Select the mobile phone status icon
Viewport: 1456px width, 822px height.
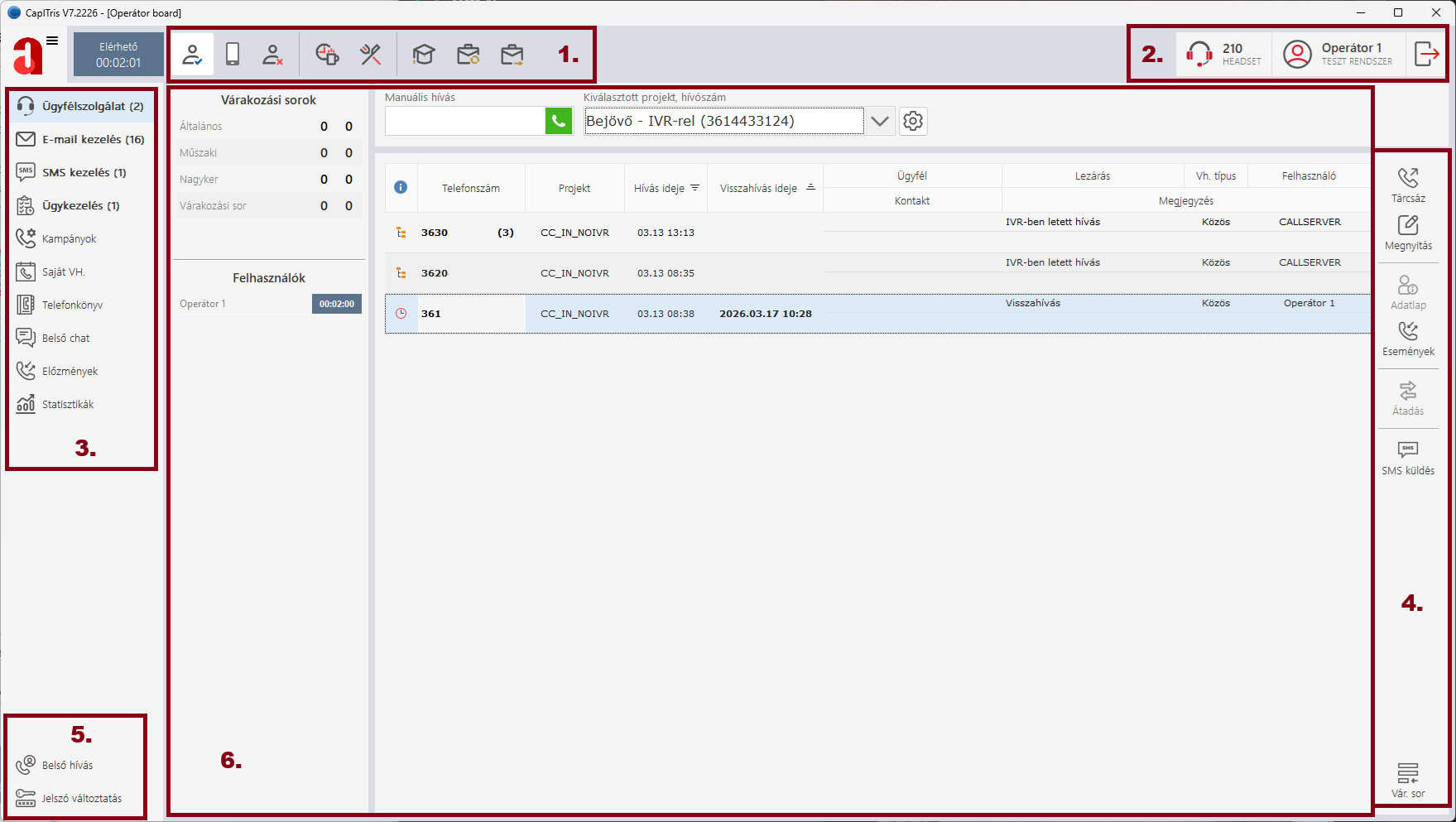233,55
